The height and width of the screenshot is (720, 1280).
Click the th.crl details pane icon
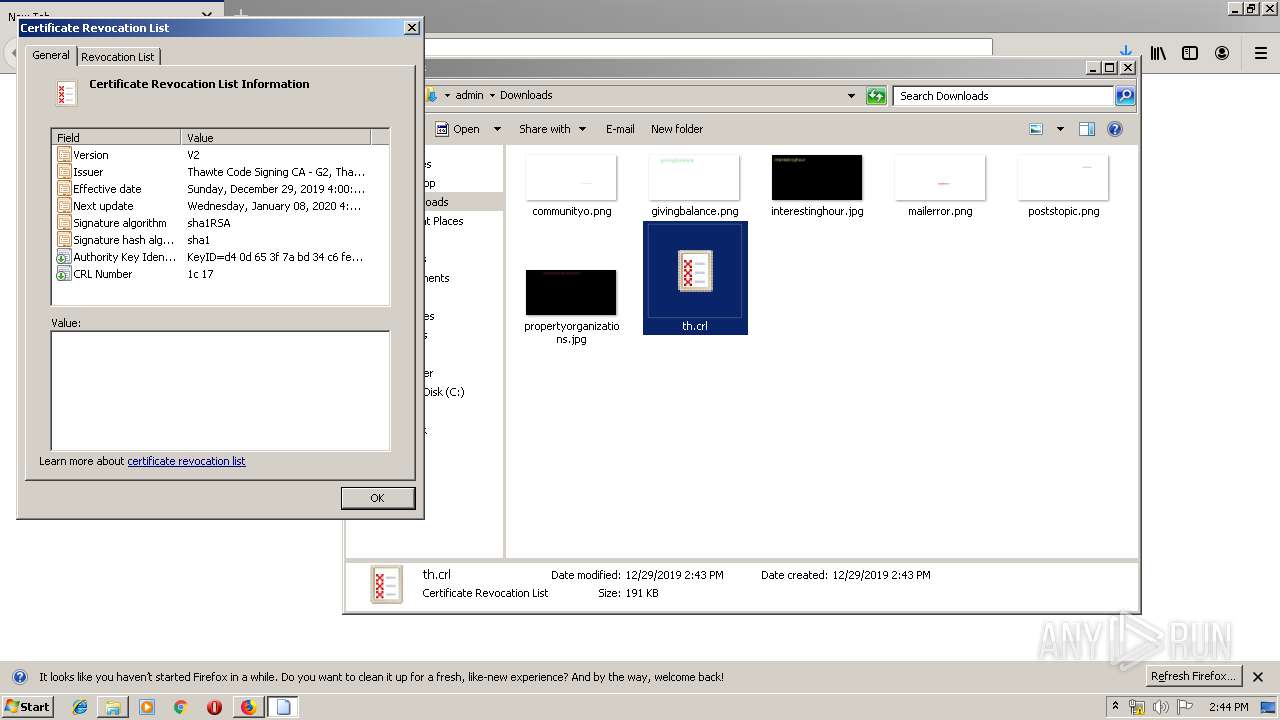coord(386,584)
